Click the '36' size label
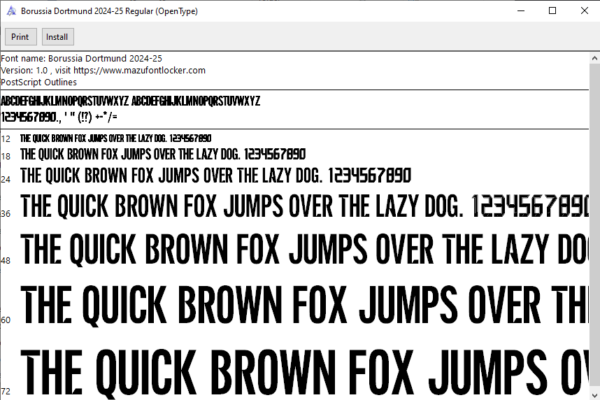The height and width of the screenshot is (400, 600). pyautogui.click(x=6, y=214)
